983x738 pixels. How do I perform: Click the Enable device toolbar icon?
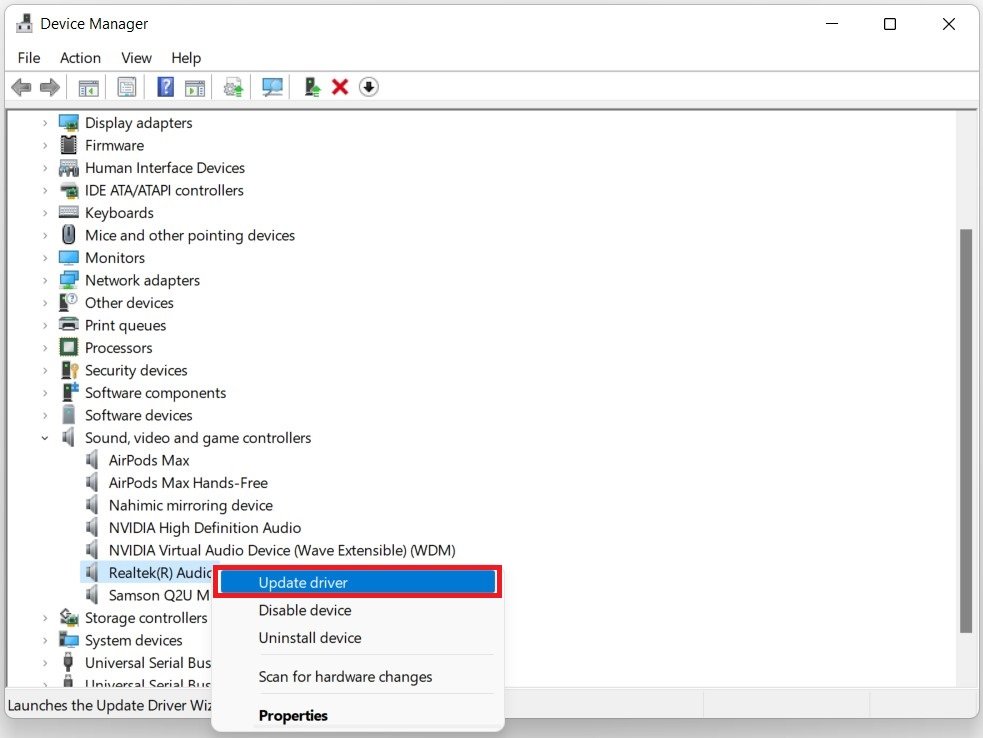pyautogui.click(x=312, y=88)
